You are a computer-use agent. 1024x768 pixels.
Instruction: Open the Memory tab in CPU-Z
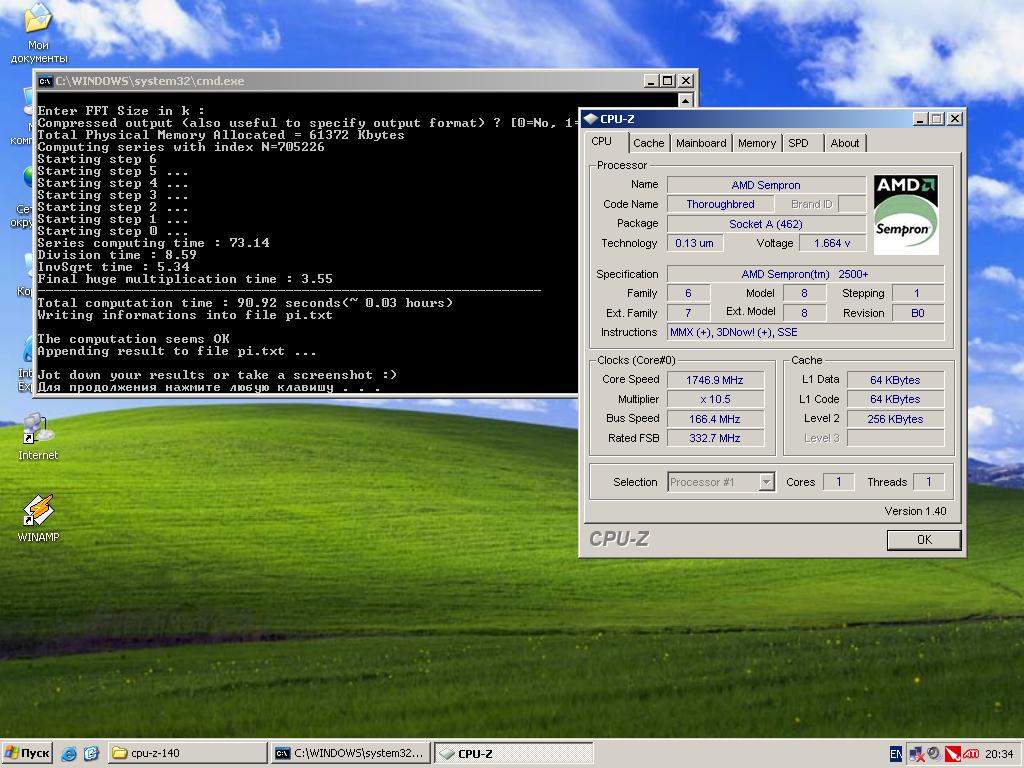pos(756,143)
